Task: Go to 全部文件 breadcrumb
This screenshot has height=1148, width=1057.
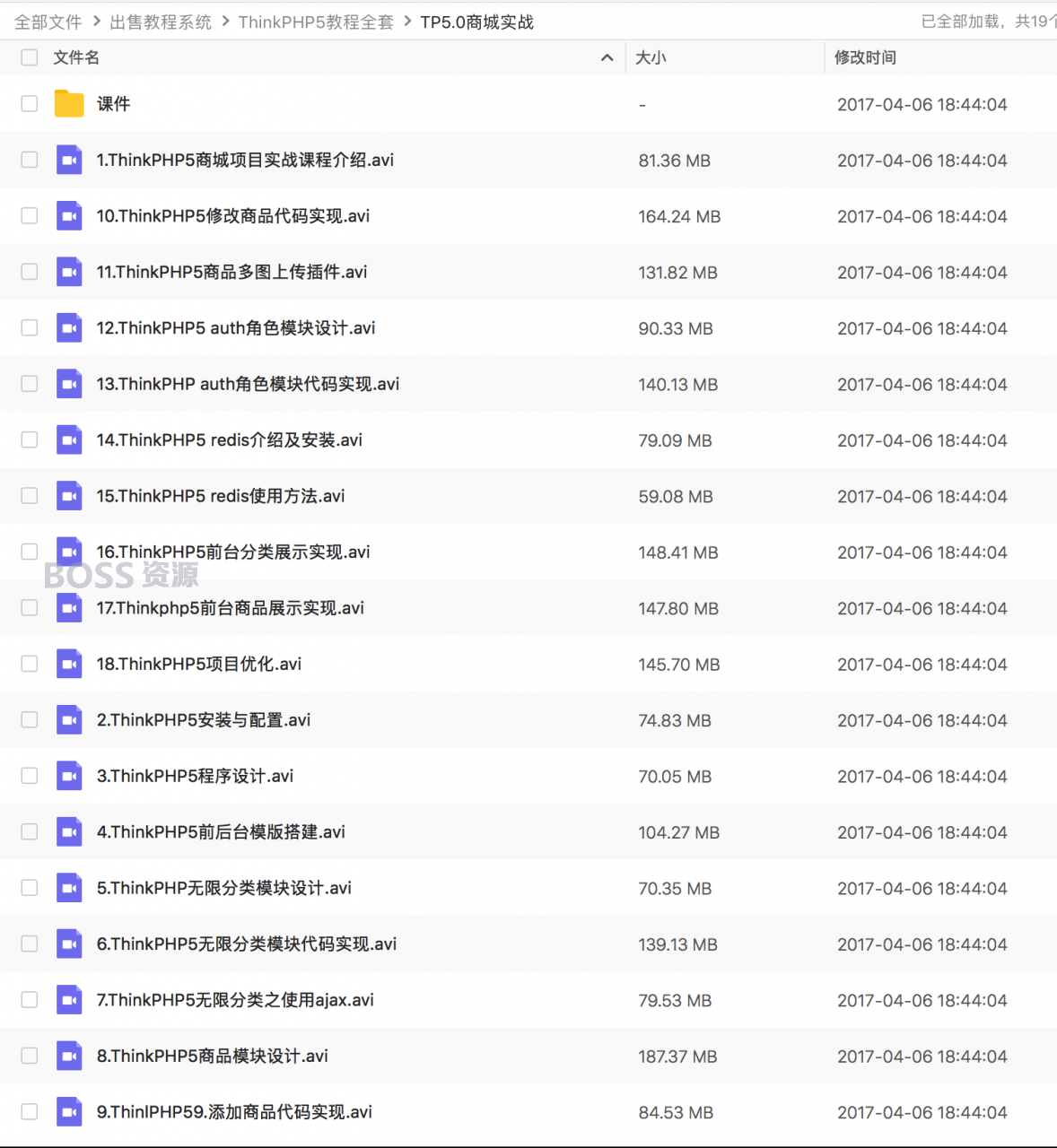Action: pos(48,22)
